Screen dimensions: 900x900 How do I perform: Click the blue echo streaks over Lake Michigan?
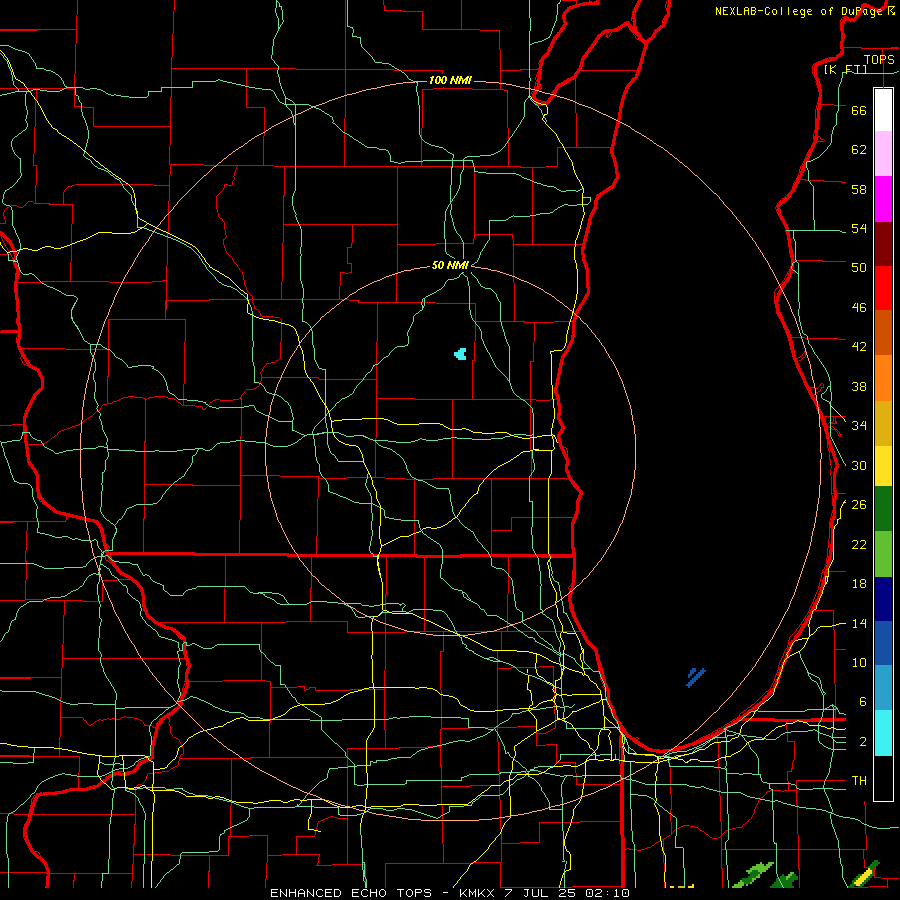(x=696, y=677)
